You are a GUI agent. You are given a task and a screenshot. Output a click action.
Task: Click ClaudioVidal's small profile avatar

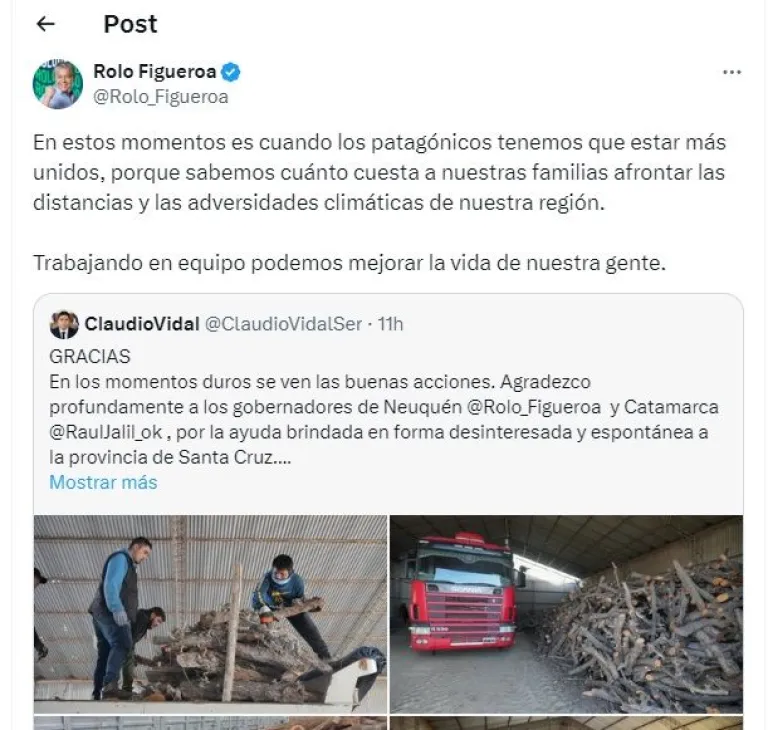[x=64, y=324]
